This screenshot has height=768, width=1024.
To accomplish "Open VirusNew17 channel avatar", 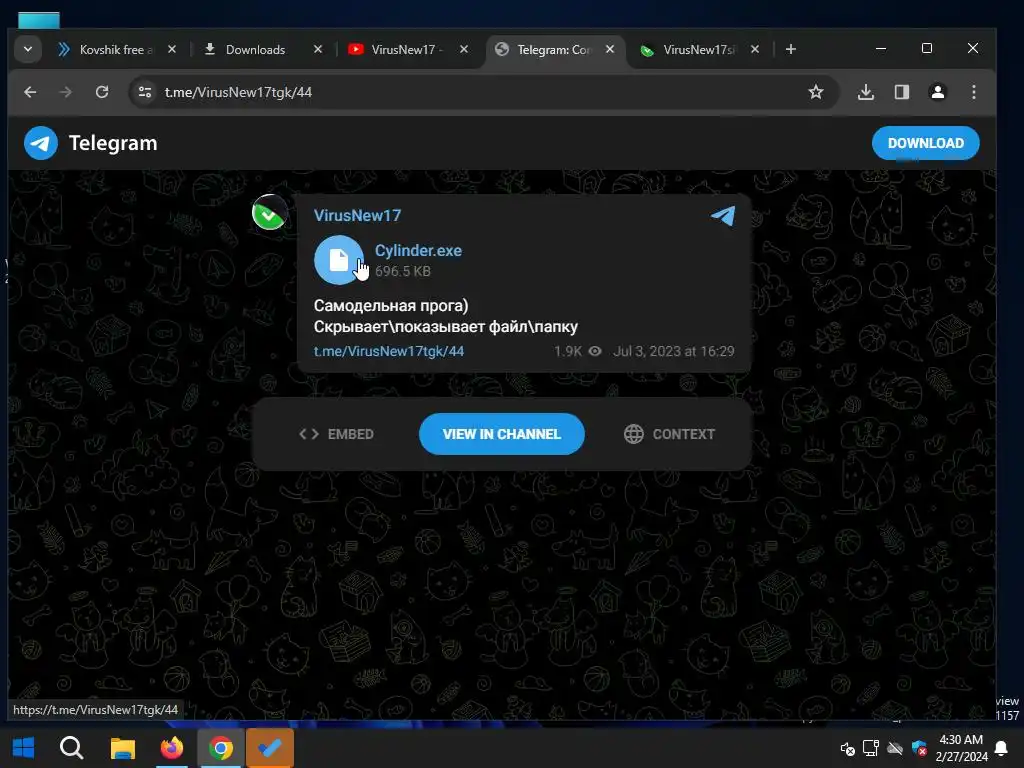I will tap(270, 213).
